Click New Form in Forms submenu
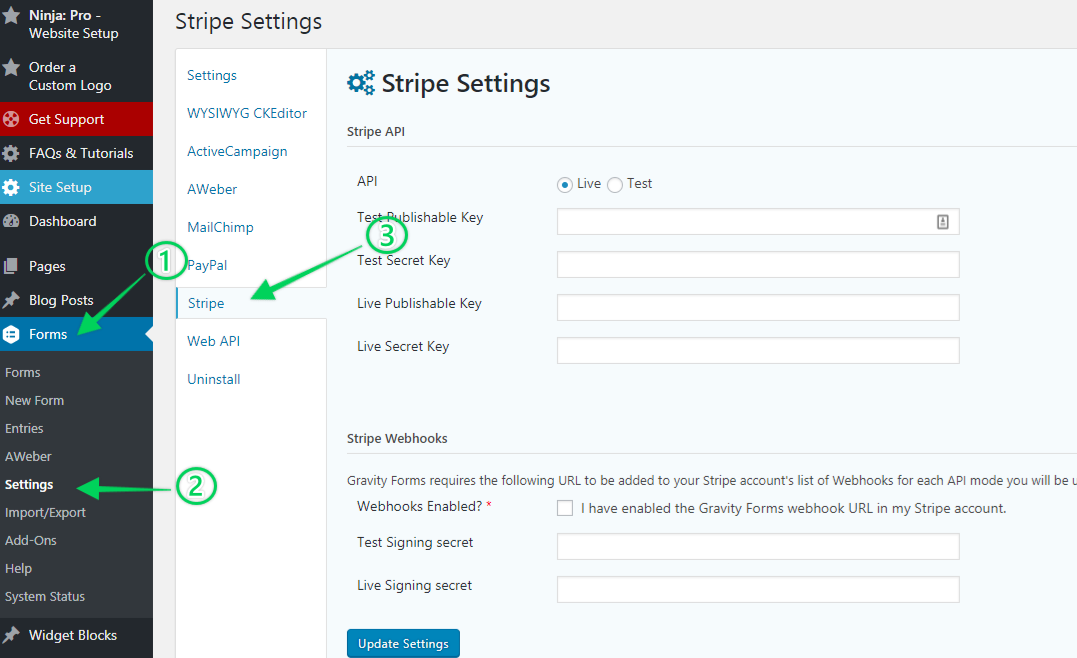Viewport: 1077px width, 658px height. [34, 400]
